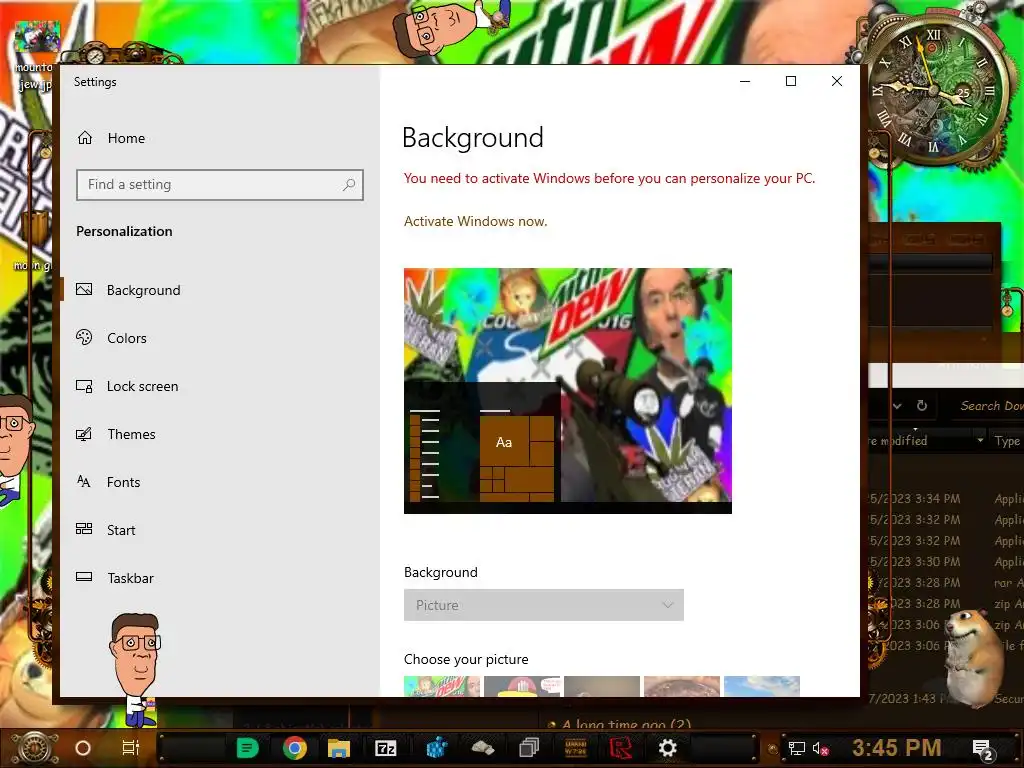
Task: Open the desktop jpg file icon
Action: 35,56
